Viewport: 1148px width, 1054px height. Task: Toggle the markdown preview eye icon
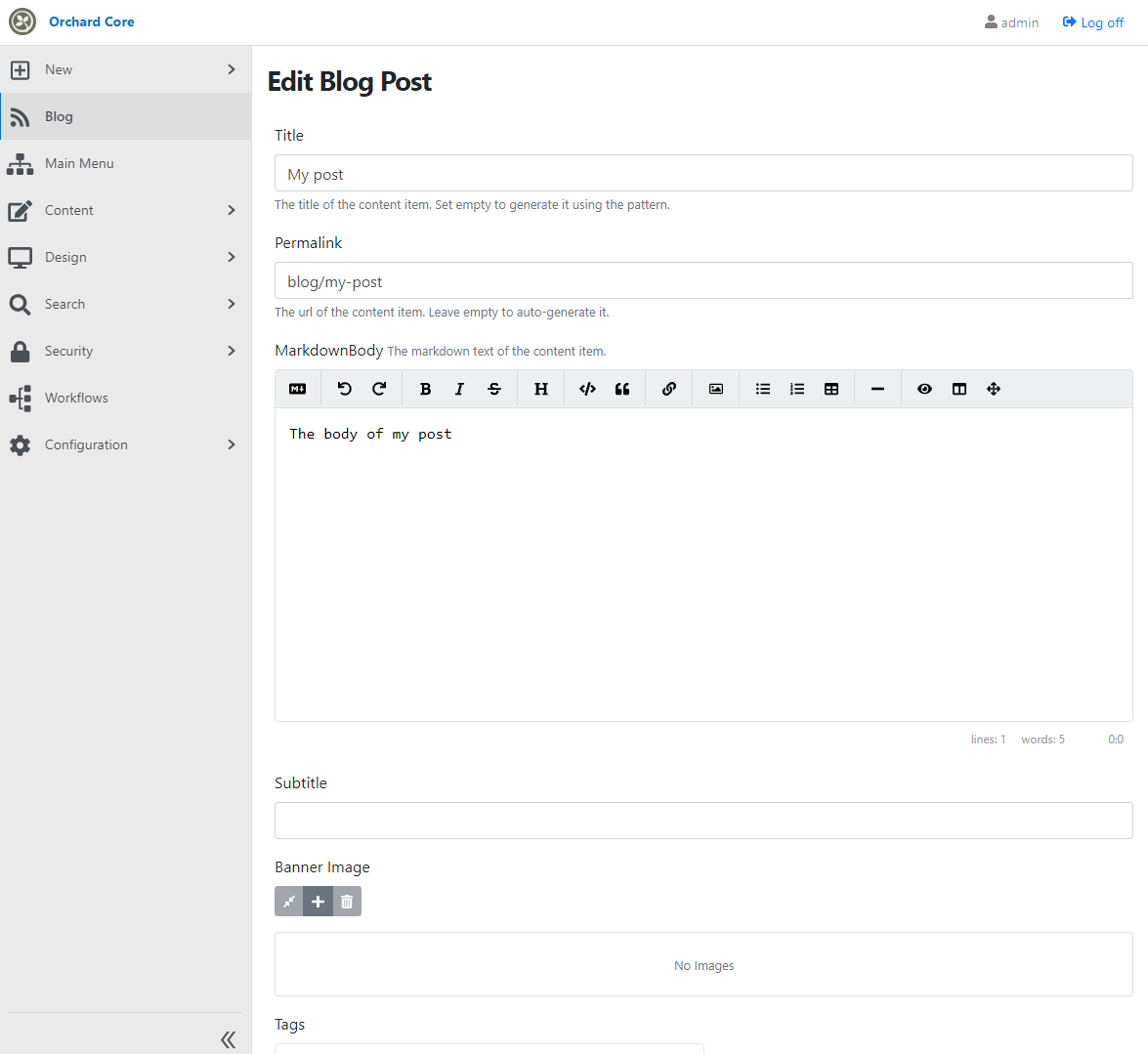[x=924, y=389]
